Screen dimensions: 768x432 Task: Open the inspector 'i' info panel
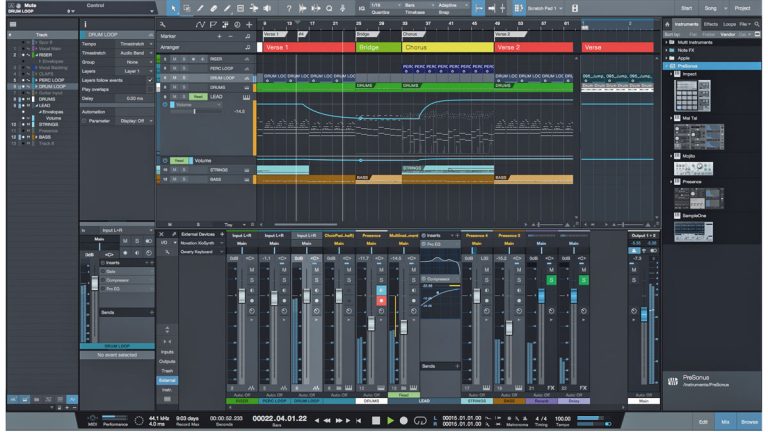85,22
